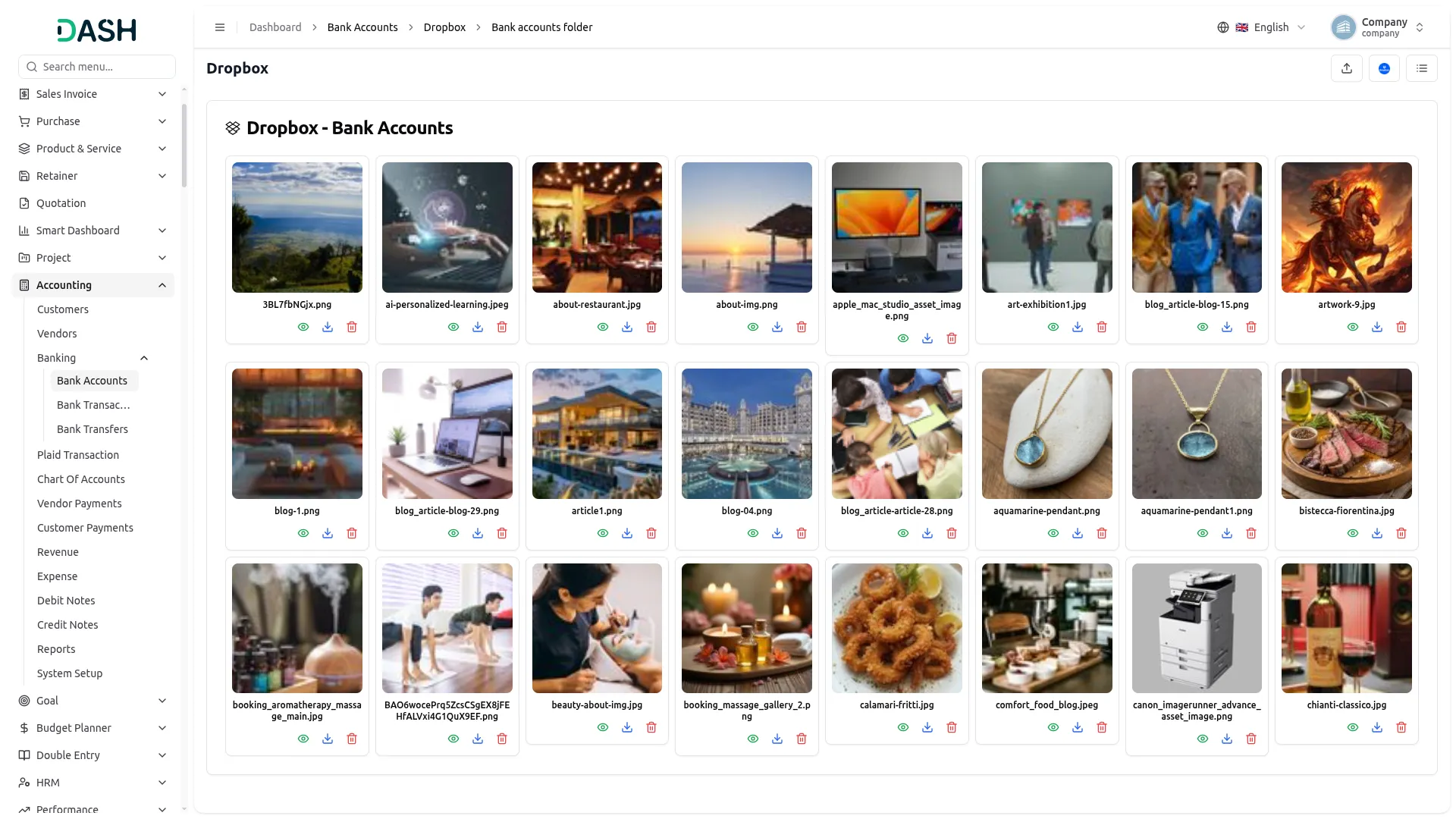The image size is (1456, 819).
Task: Select Credit Notes menu item
Action: (x=67, y=625)
